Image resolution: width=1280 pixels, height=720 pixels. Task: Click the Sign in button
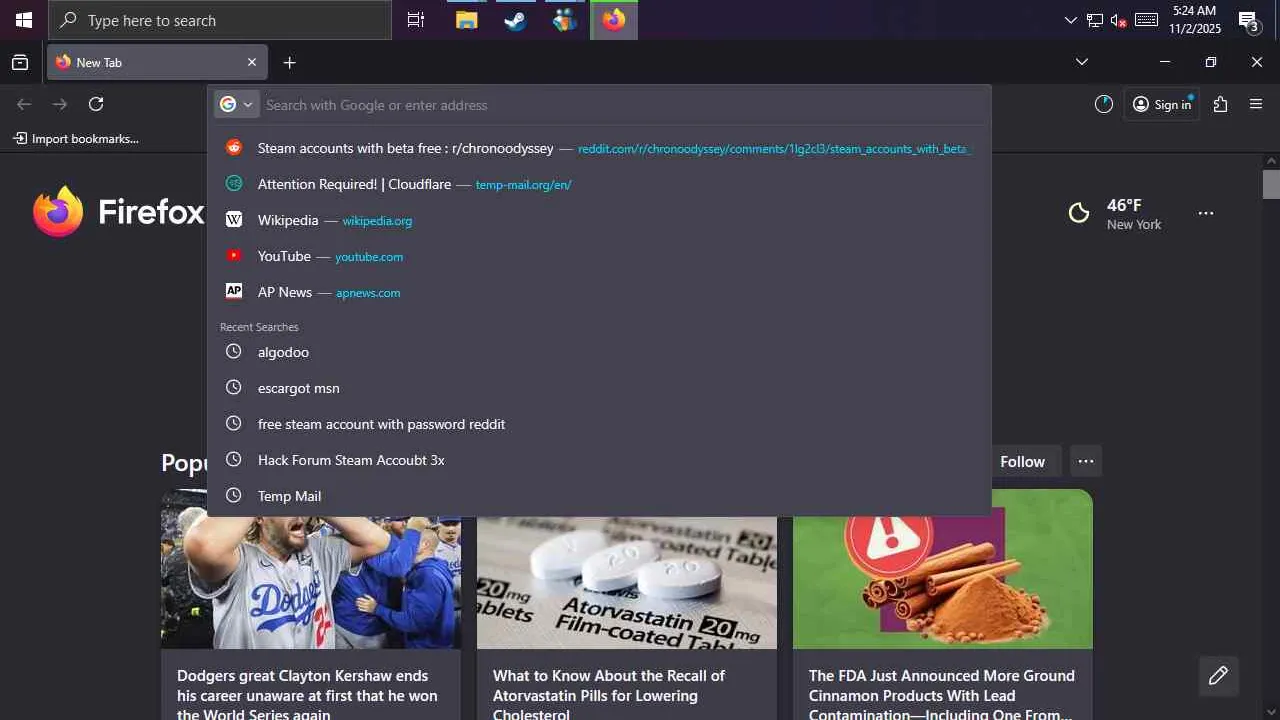pyautogui.click(x=1162, y=104)
